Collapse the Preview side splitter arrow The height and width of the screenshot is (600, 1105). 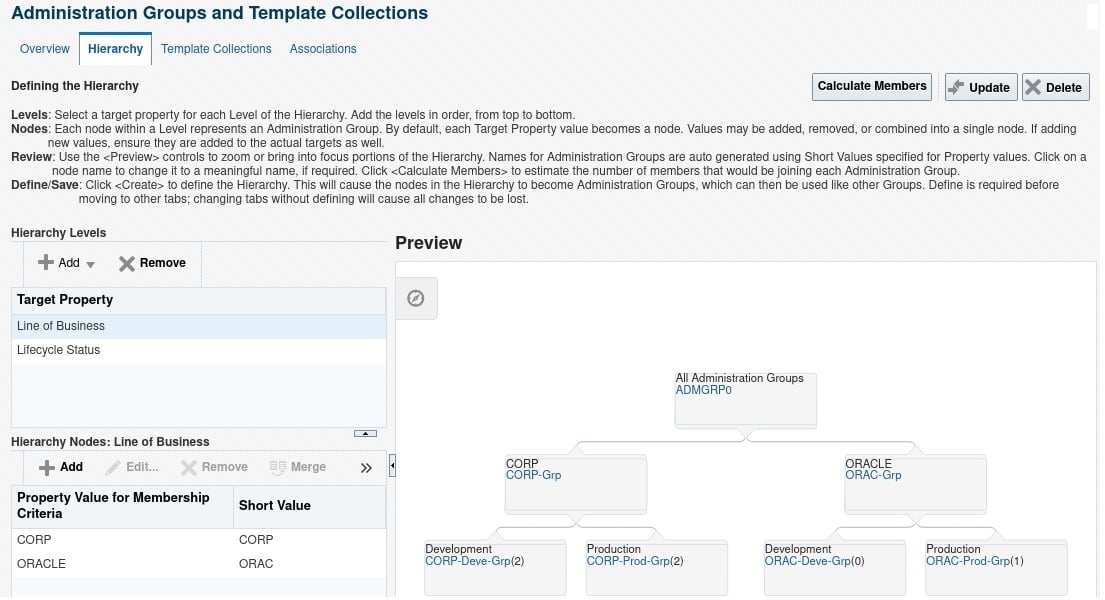click(392, 465)
